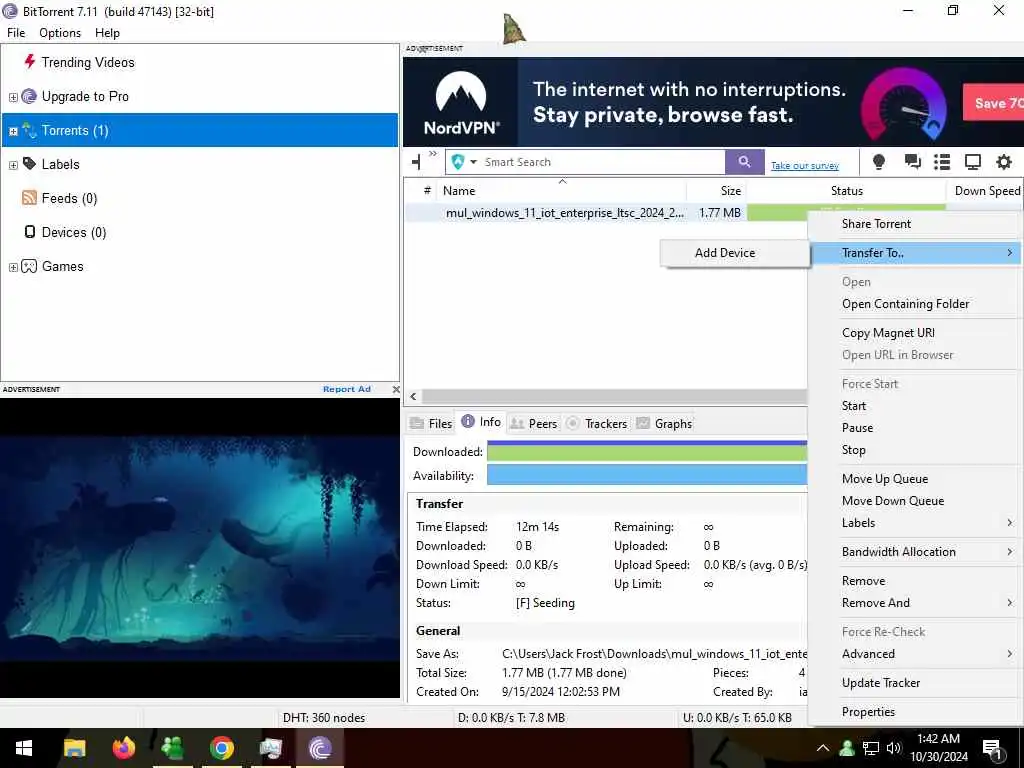Open Chrome from the taskbar
Image resolution: width=1024 pixels, height=768 pixels.
222,748
